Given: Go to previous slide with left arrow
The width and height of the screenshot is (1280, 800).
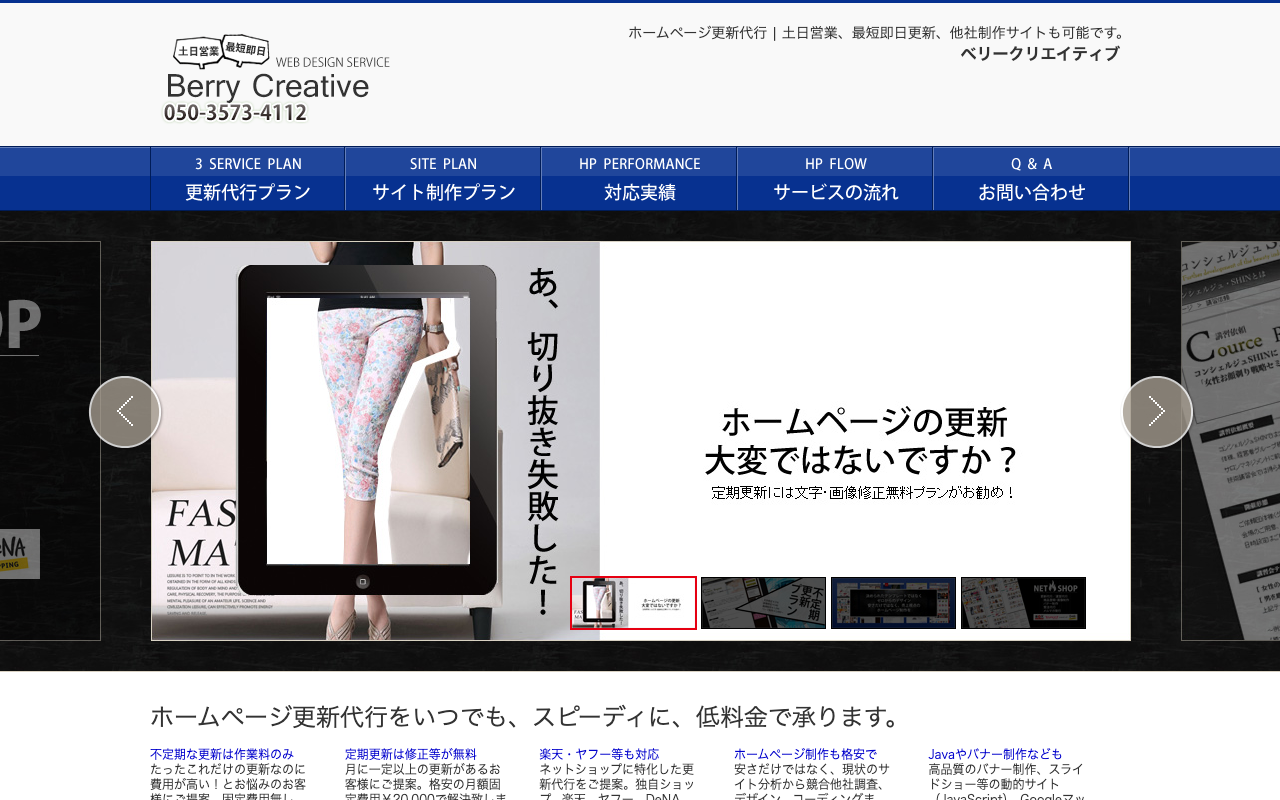Looking at the screenshot, I should (125, 412).
